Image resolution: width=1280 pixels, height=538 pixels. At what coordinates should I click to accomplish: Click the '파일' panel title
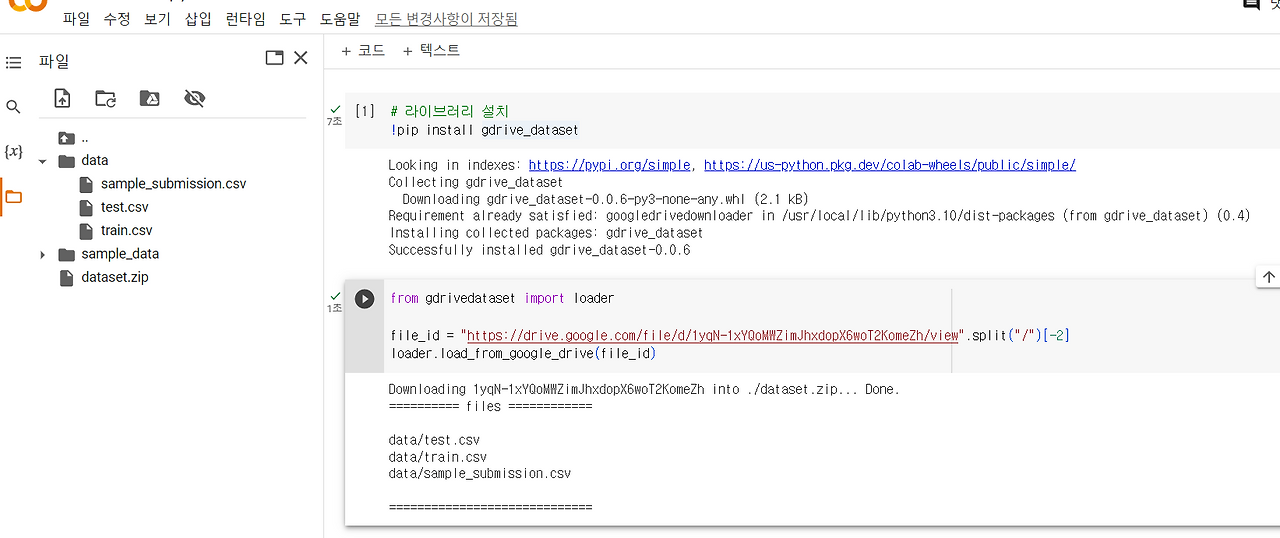pos(54,62)
